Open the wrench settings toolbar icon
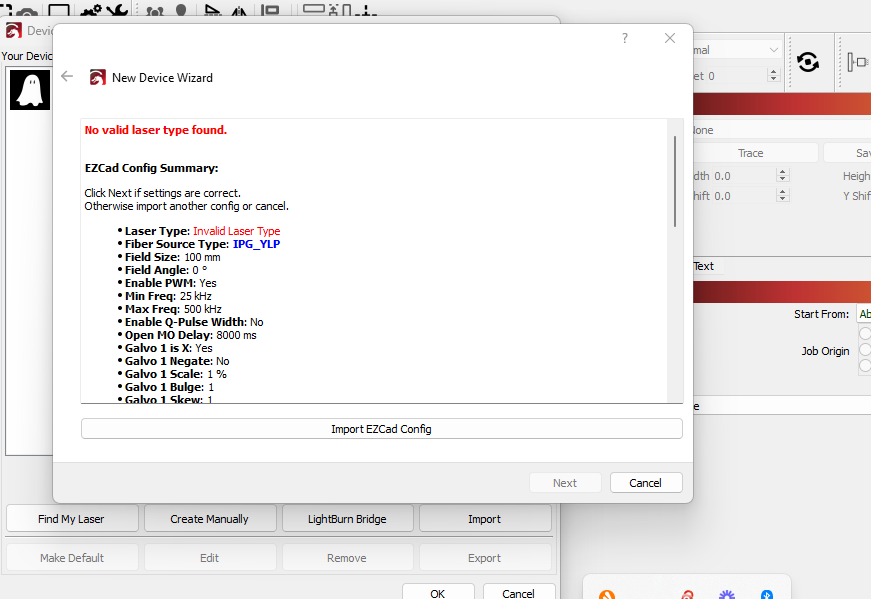Viewport: 871px width, 599px height. tap(117, 10)
